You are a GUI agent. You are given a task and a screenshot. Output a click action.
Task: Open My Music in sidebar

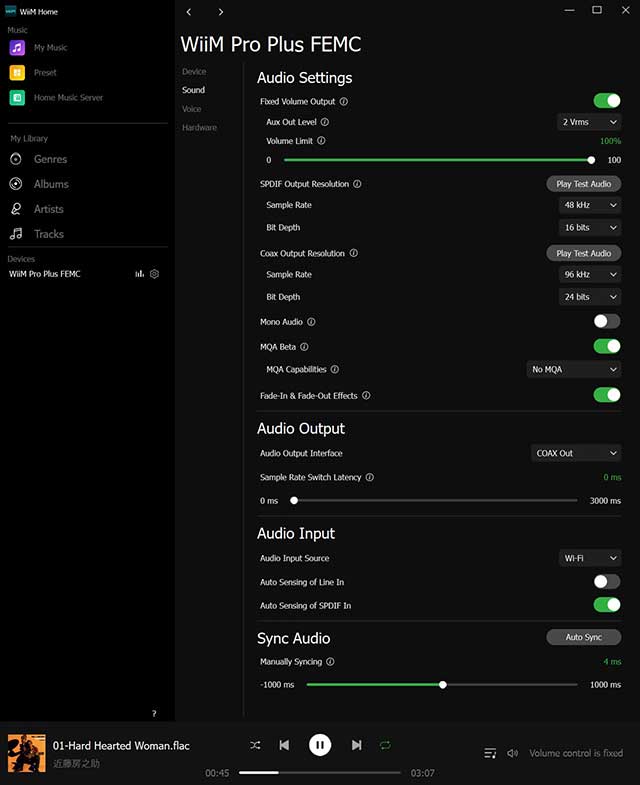(51, 48)
